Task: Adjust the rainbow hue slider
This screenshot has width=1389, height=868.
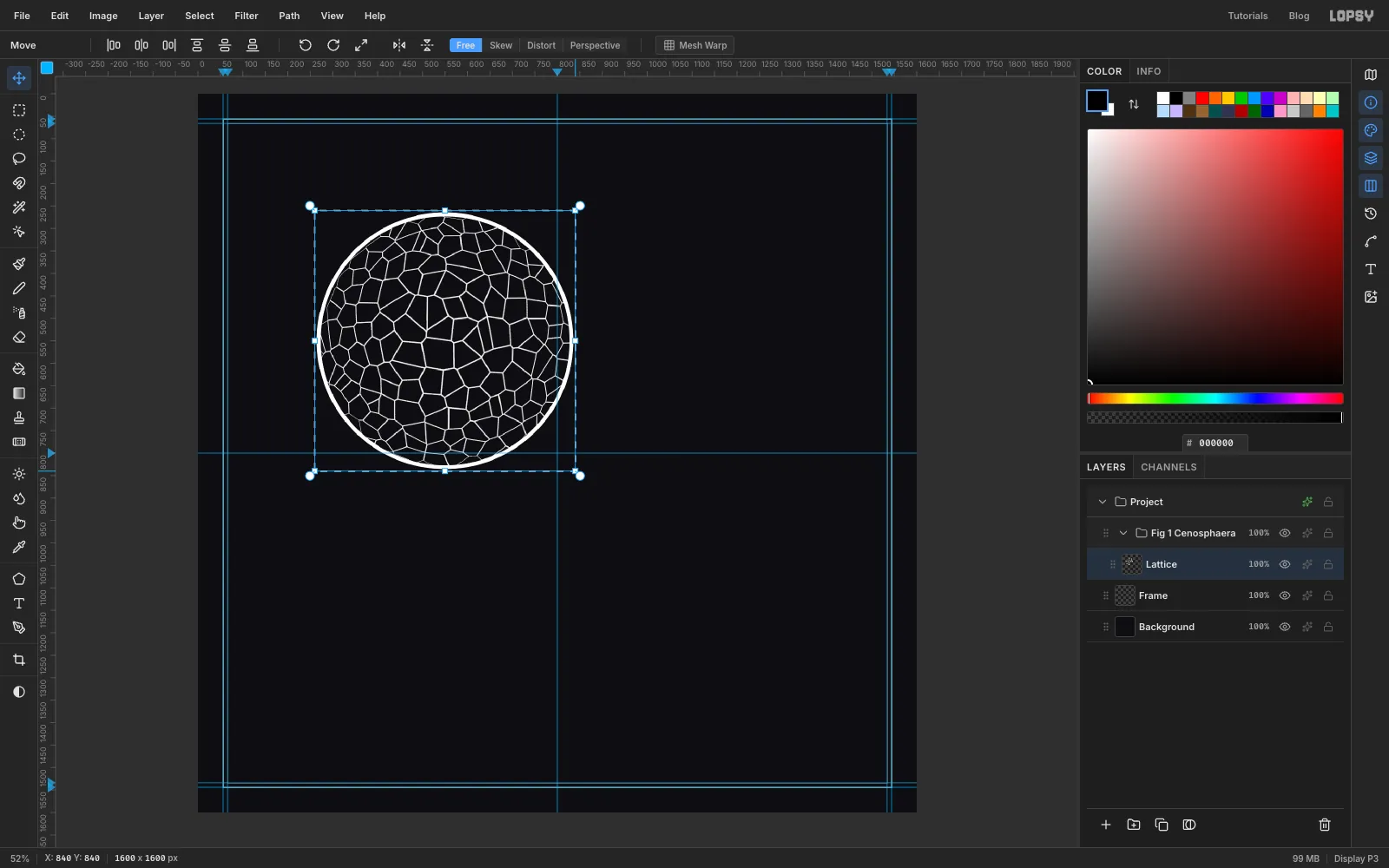Action: pos(1215,398)
